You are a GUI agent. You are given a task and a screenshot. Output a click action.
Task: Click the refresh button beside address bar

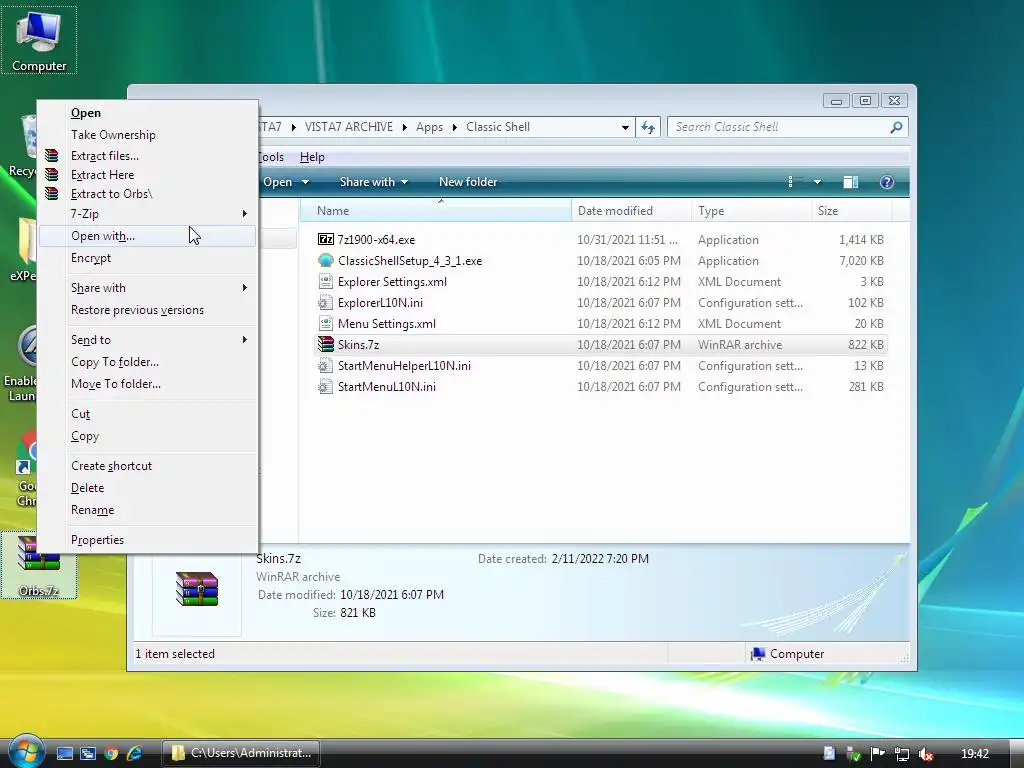click(x=648, y=127)
